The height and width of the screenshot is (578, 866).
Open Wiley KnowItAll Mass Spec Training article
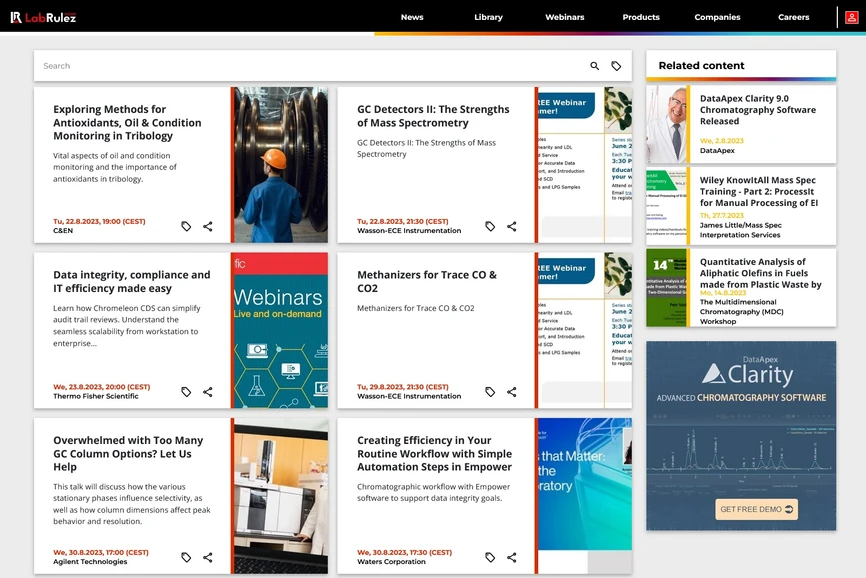pos(758,192)
